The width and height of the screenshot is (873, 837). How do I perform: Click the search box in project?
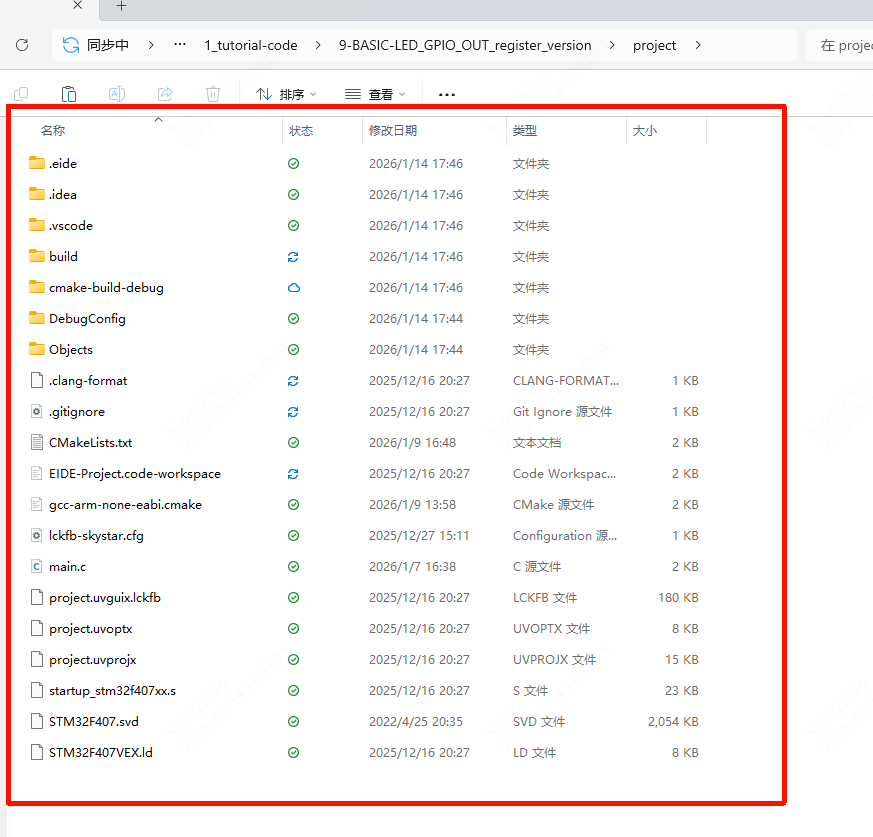click(840, 45)
